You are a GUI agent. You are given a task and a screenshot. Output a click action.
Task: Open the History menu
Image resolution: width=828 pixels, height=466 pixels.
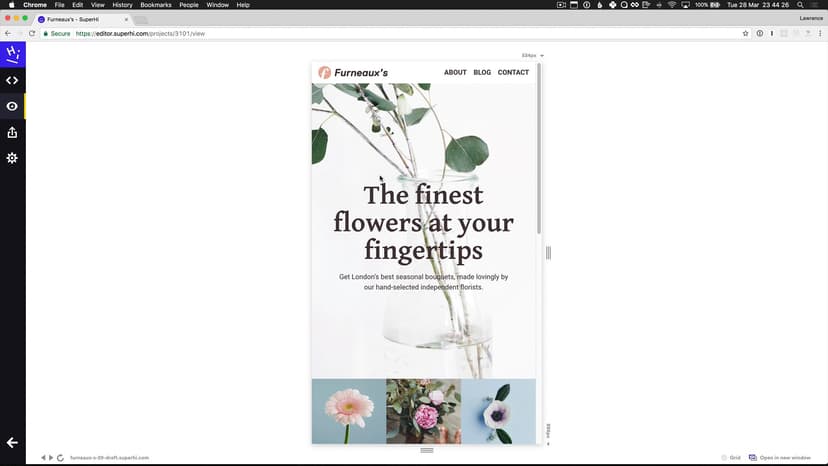pyautogui.click(x=122, y=5)
